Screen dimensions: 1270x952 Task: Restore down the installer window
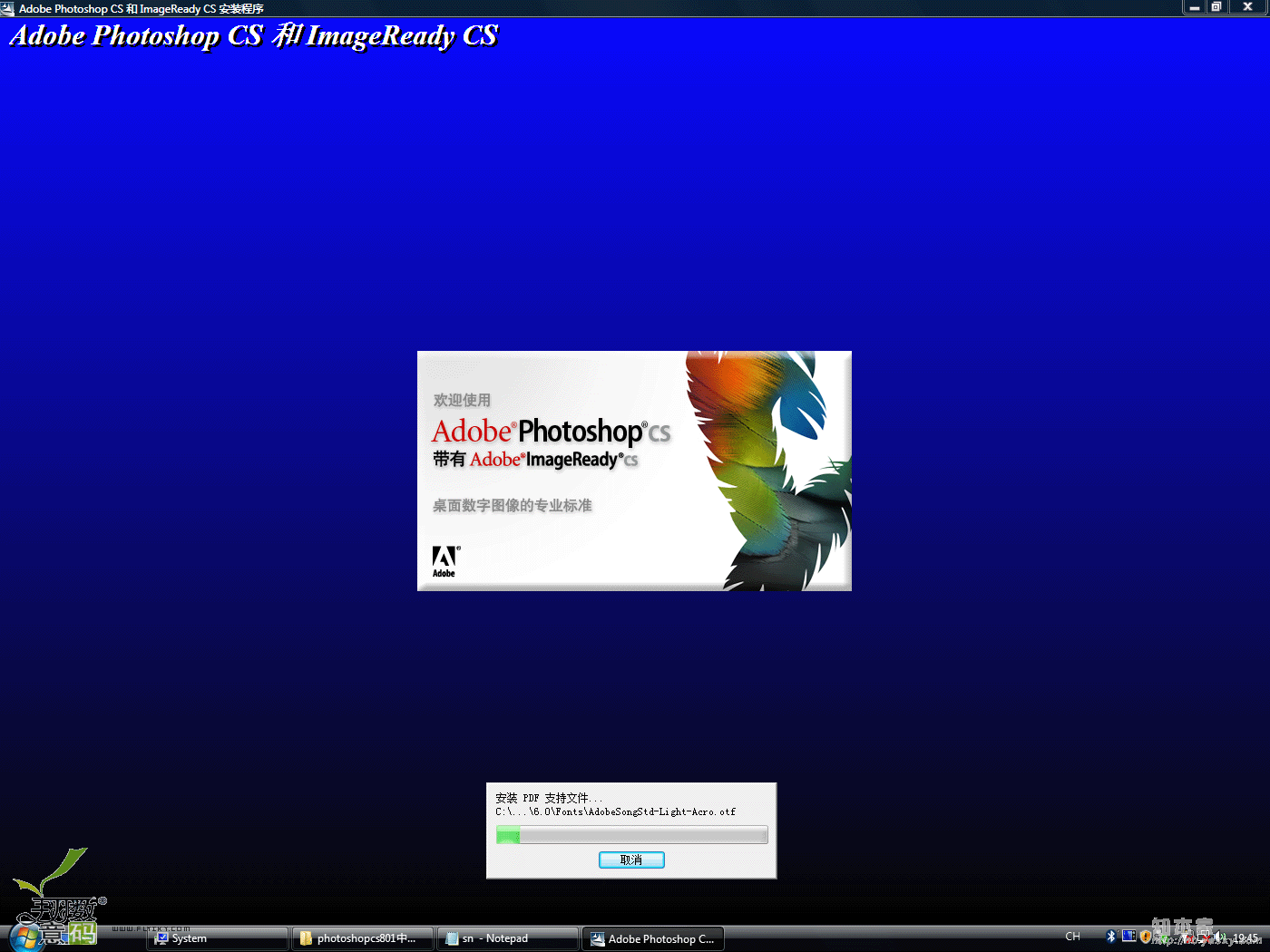coord(1216,7)
